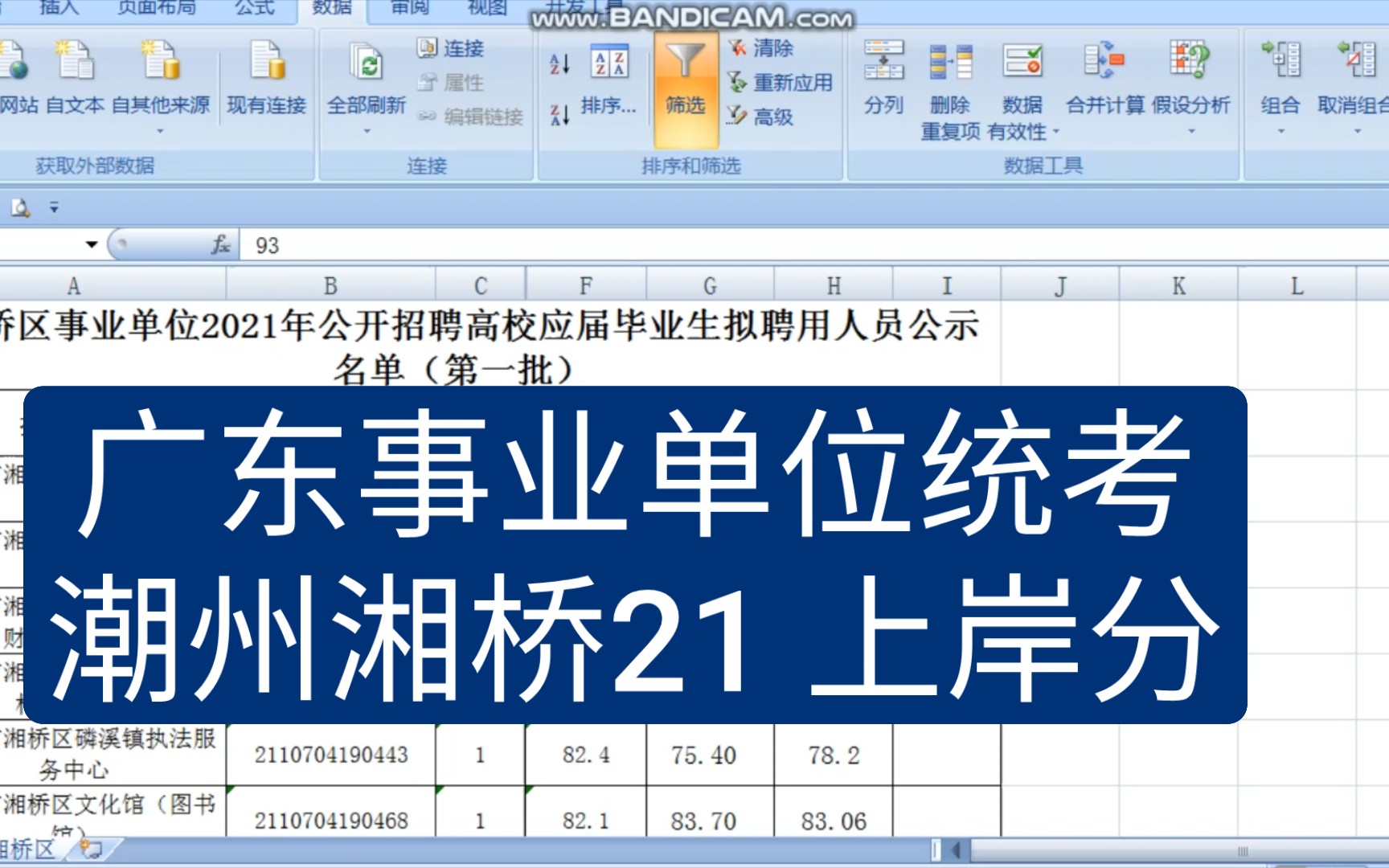Click Text to Columns icon
Image resolution: width=1389 pixels, height=868 pixels.
[883, 60]
